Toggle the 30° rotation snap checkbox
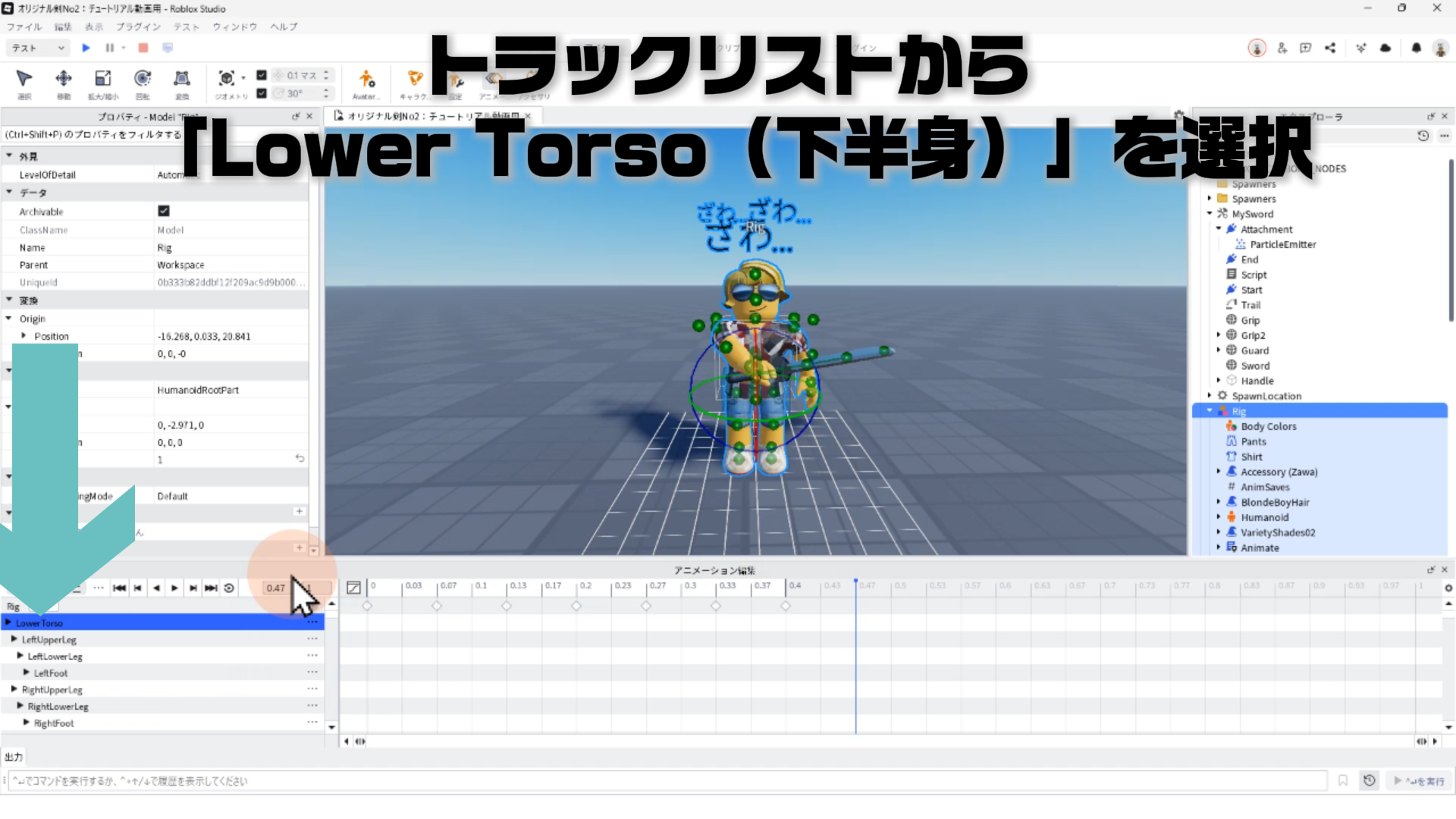The width and height of the screenshot is (1456, 819). tap(262, 93)
